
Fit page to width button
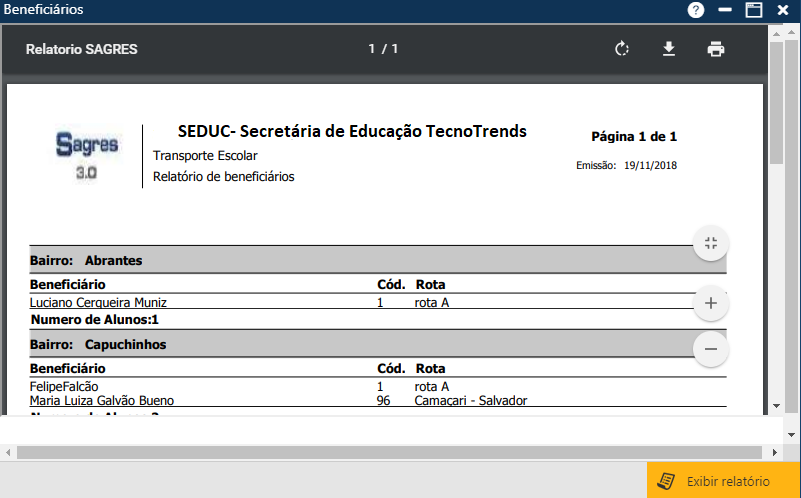(x=711, y=243)
